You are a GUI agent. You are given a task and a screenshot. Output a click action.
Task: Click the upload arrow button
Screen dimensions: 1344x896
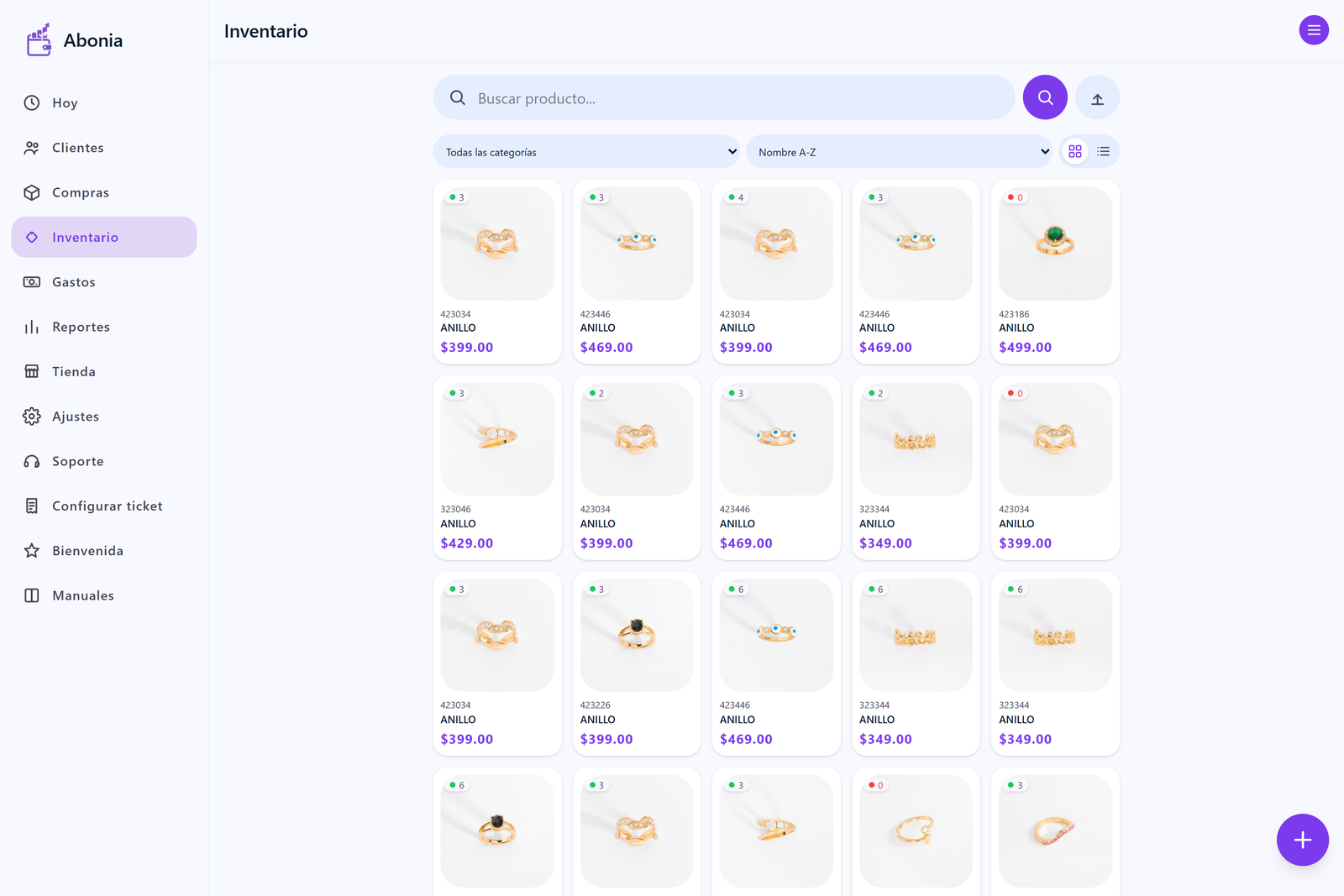[1097, 99]
